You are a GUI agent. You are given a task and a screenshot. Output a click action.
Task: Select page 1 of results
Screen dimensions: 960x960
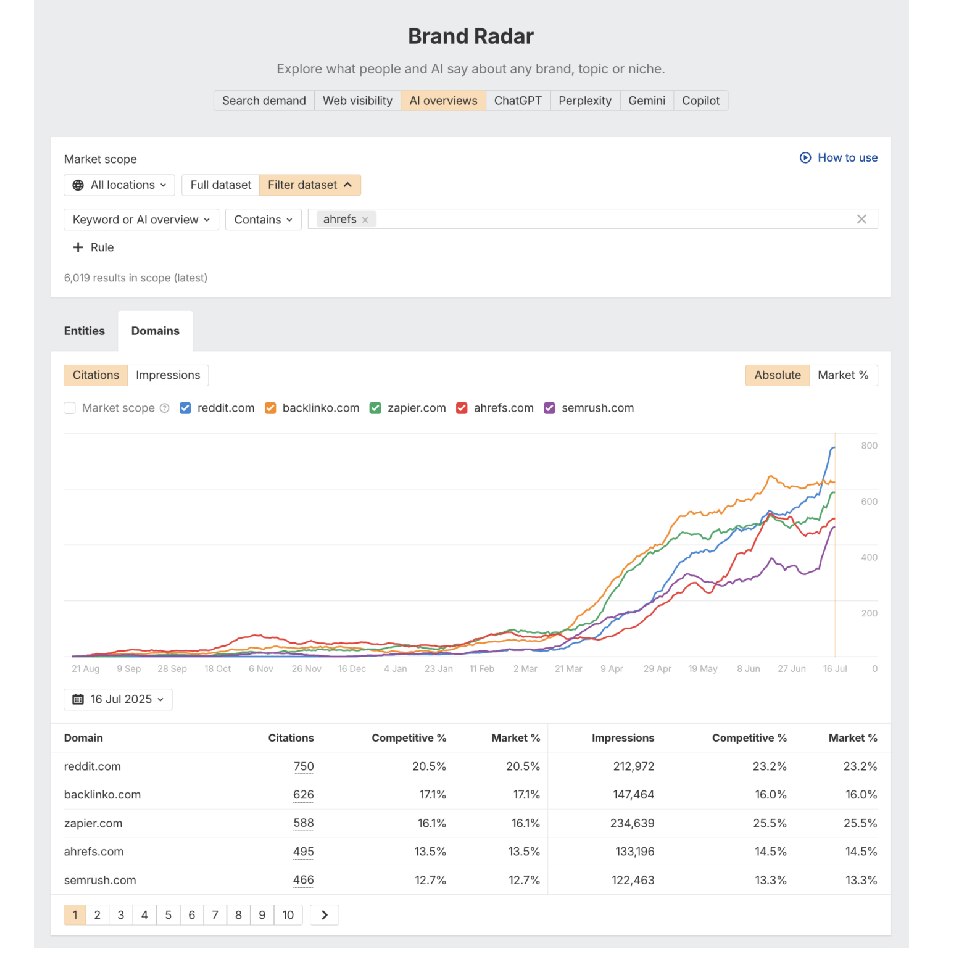click(x=75, y=915)
